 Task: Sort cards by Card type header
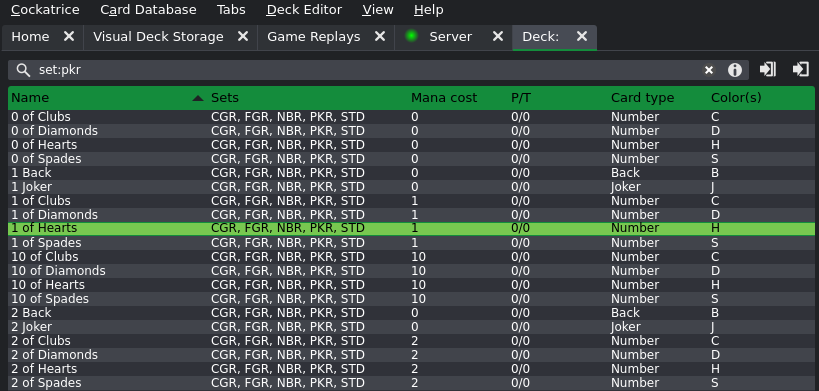pos(642,98)
